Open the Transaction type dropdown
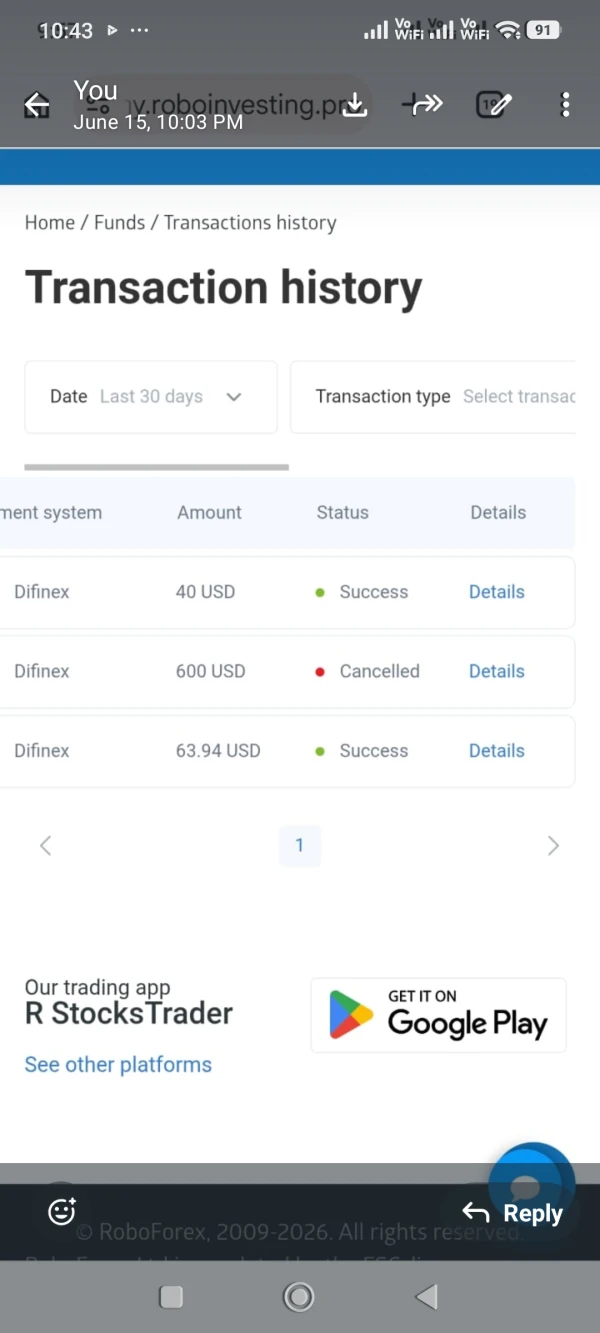600x1333 pixels. pos(433,397)
